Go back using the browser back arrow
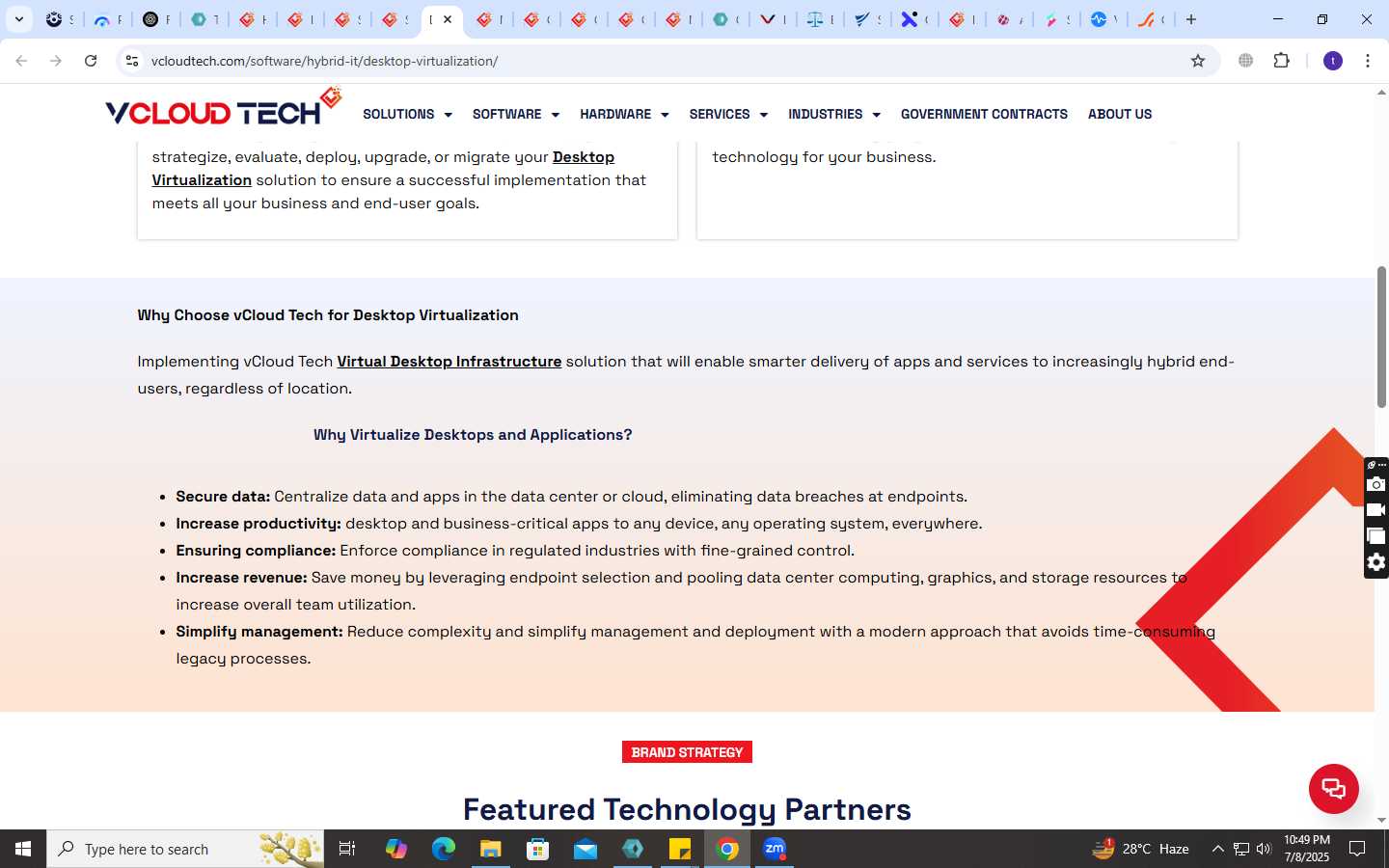Viewport: 1389px width, 868px height. 21,61
